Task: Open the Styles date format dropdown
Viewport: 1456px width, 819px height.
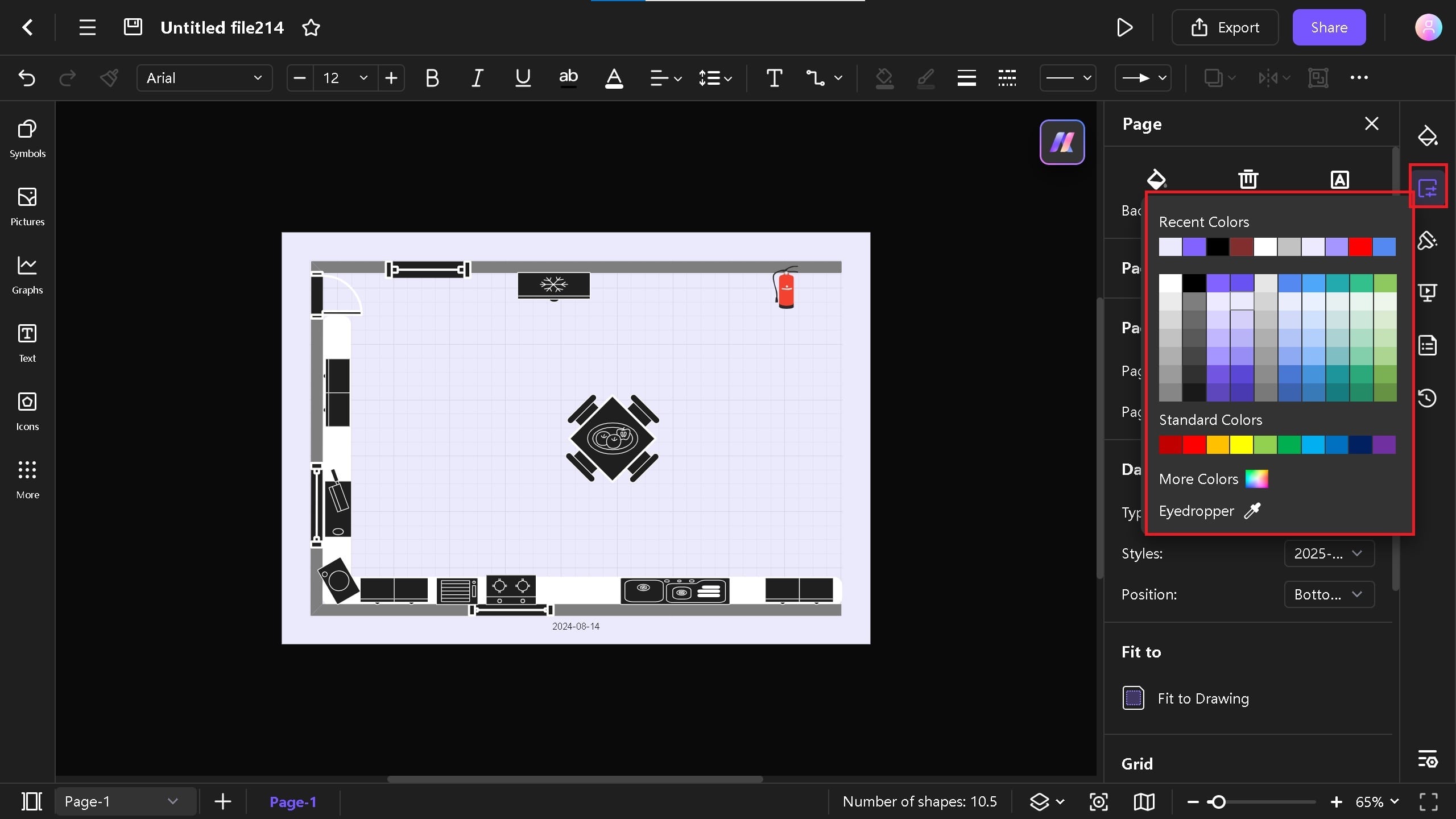Action: pyautogui.click(x=1329, y=553)
